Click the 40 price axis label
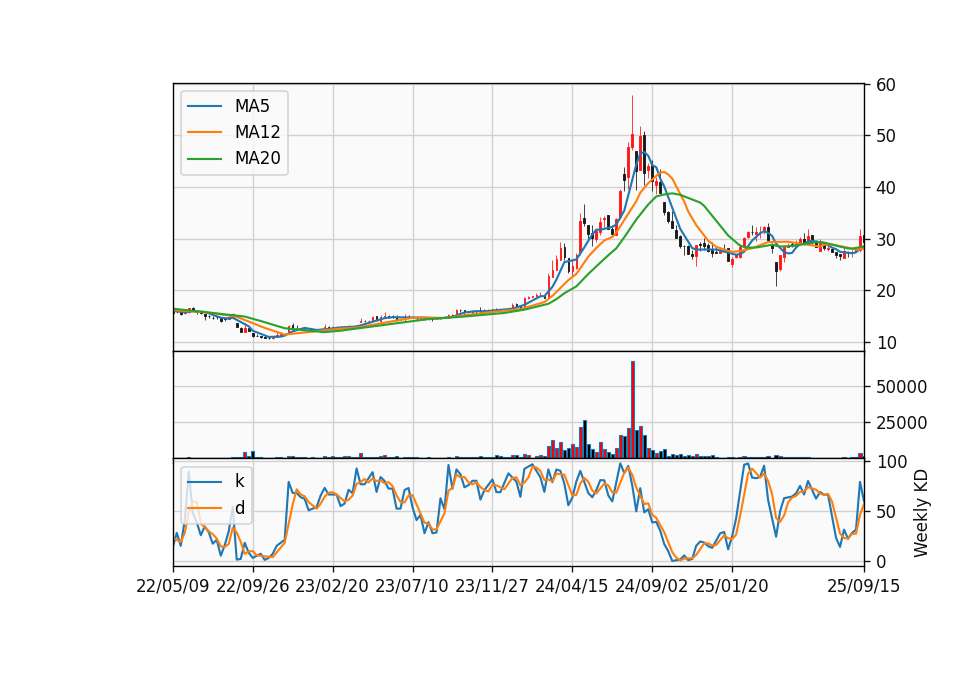The height and width of the screenshot is (690, 960). [x=886, y=188]
